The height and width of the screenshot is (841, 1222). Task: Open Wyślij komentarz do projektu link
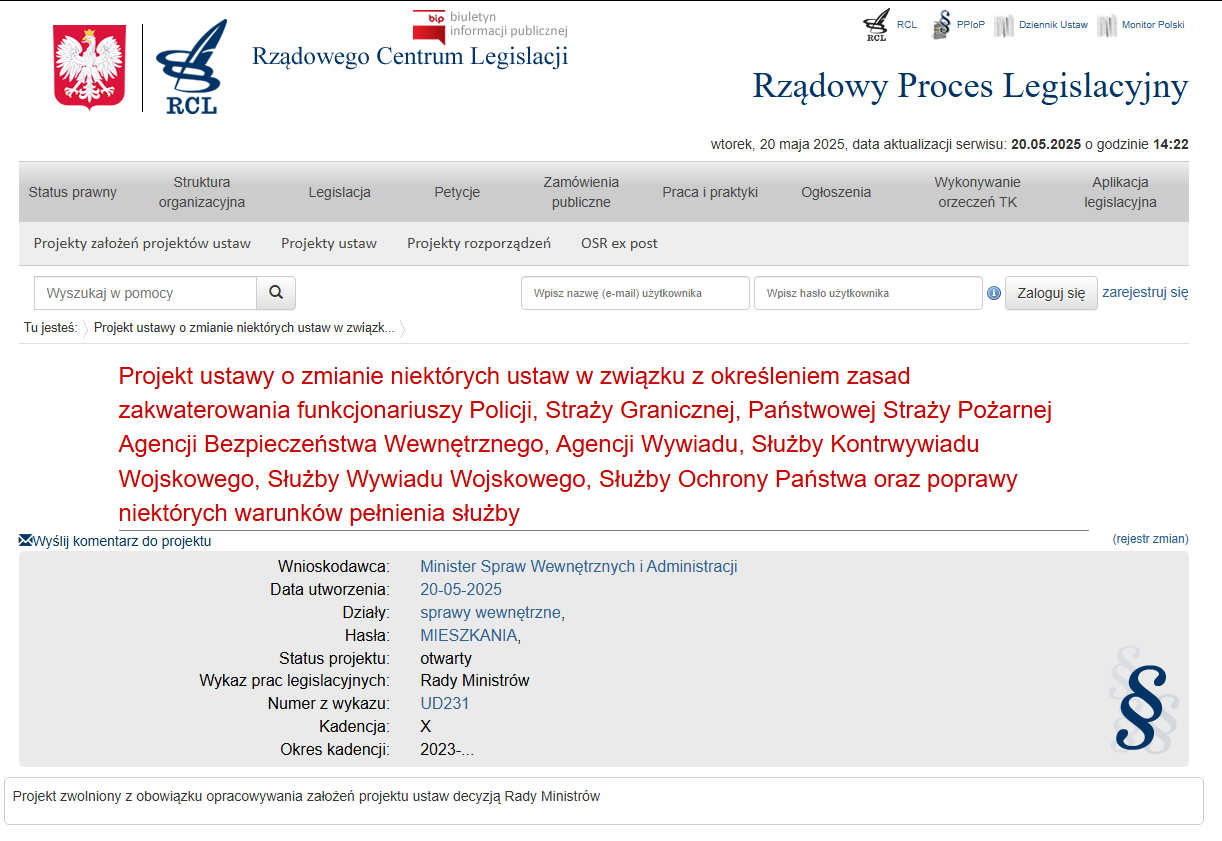(122, 541)
